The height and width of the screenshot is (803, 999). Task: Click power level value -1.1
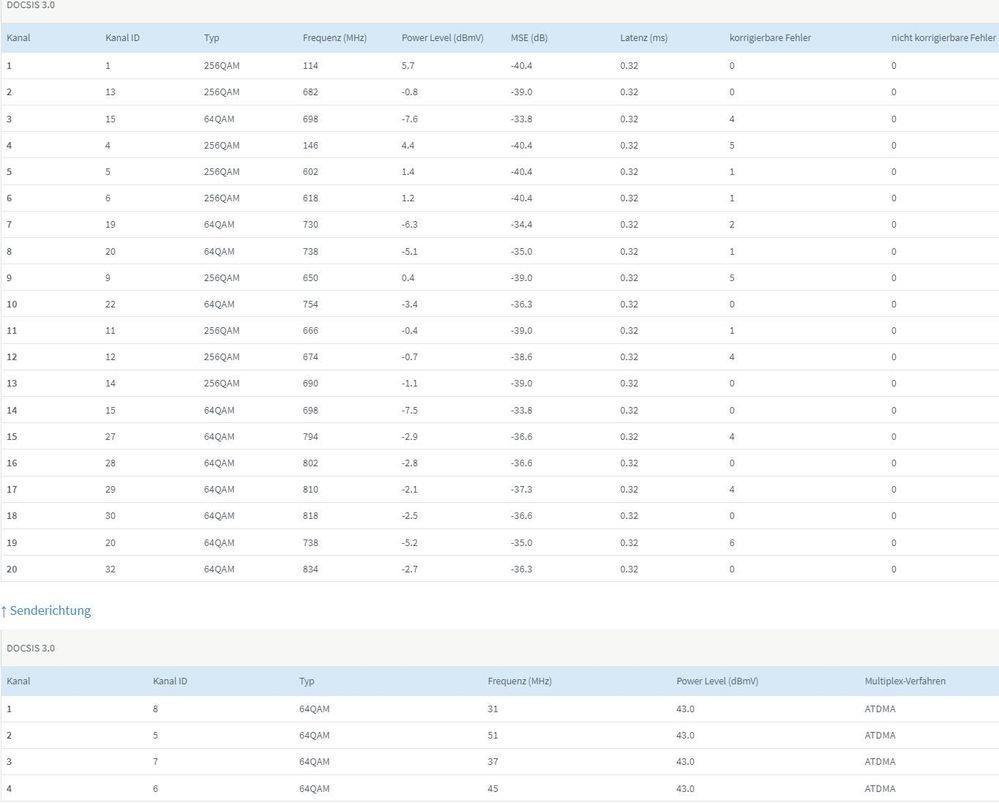(x=410, y=383)
